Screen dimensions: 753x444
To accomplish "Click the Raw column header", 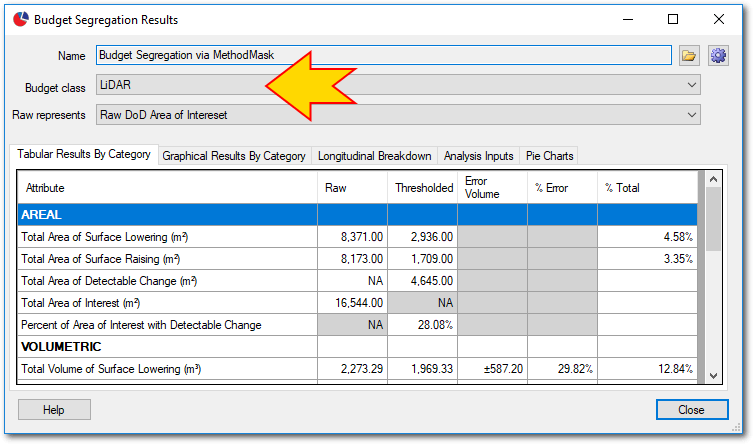I will 352,188.
